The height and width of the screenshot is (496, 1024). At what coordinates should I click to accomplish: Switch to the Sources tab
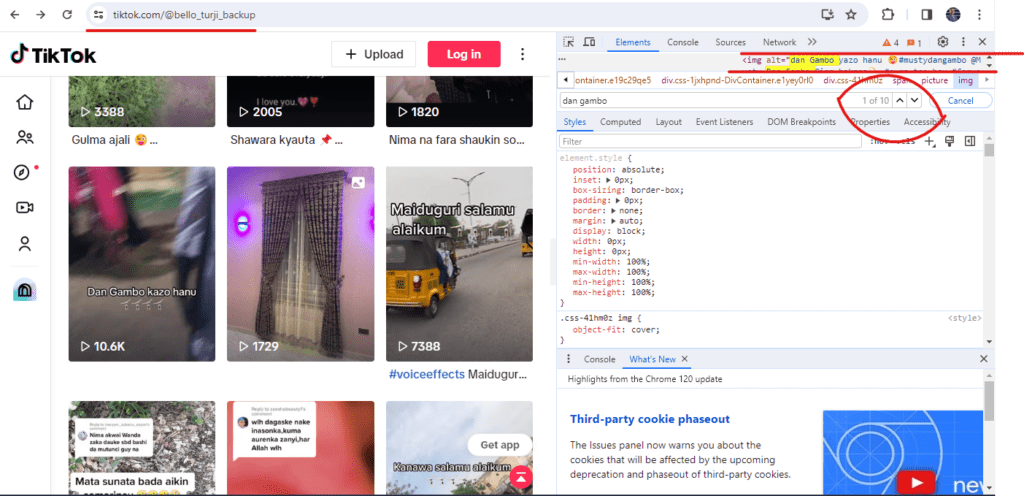coord(730,42)
